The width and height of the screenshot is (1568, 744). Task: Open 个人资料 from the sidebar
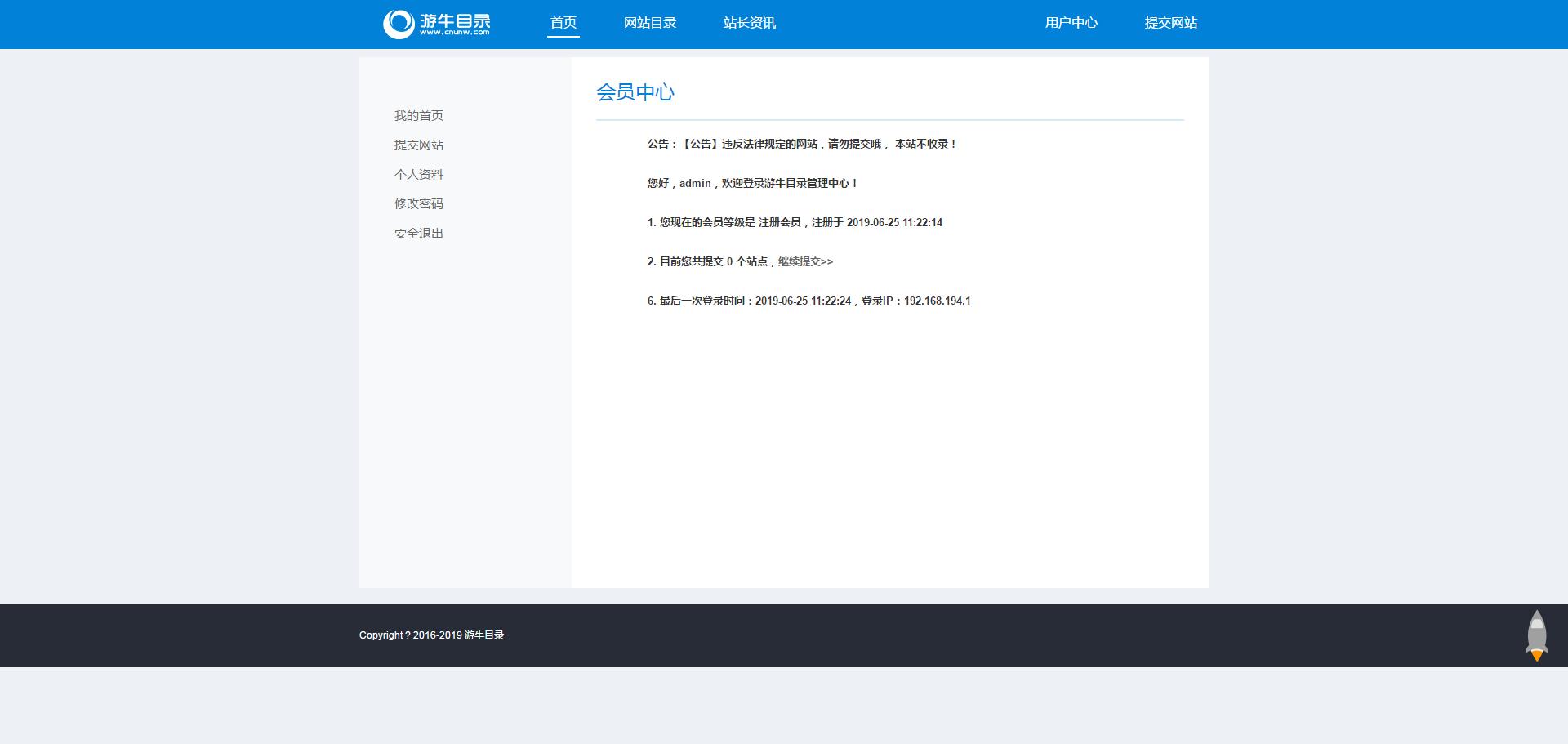[418, 175]
